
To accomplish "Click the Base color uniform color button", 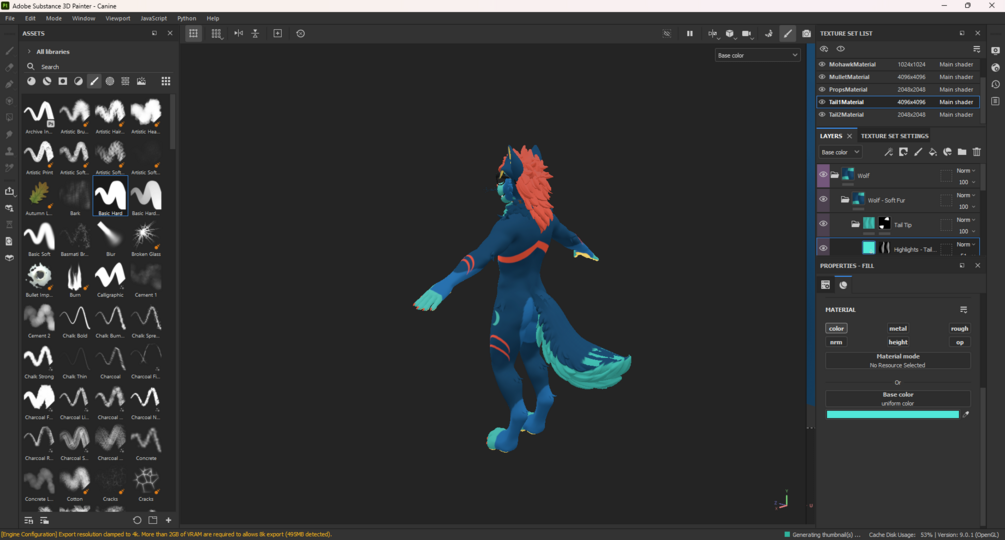I will [x=897, y=398].
